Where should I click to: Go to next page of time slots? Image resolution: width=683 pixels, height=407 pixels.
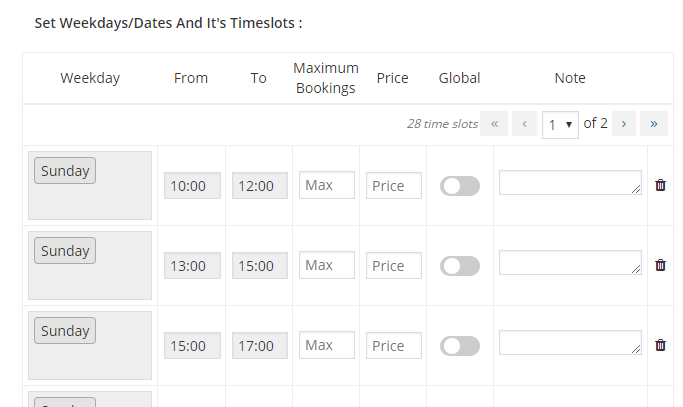tap(624, 124)
